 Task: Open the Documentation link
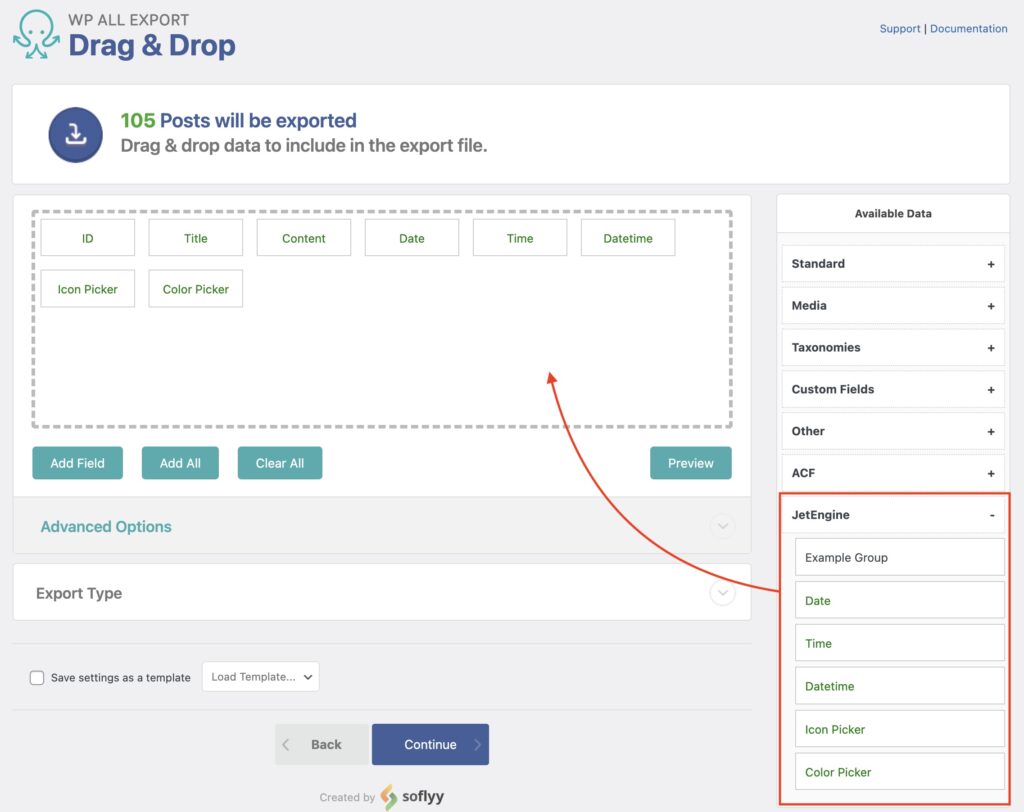click(x=968, y=28)
